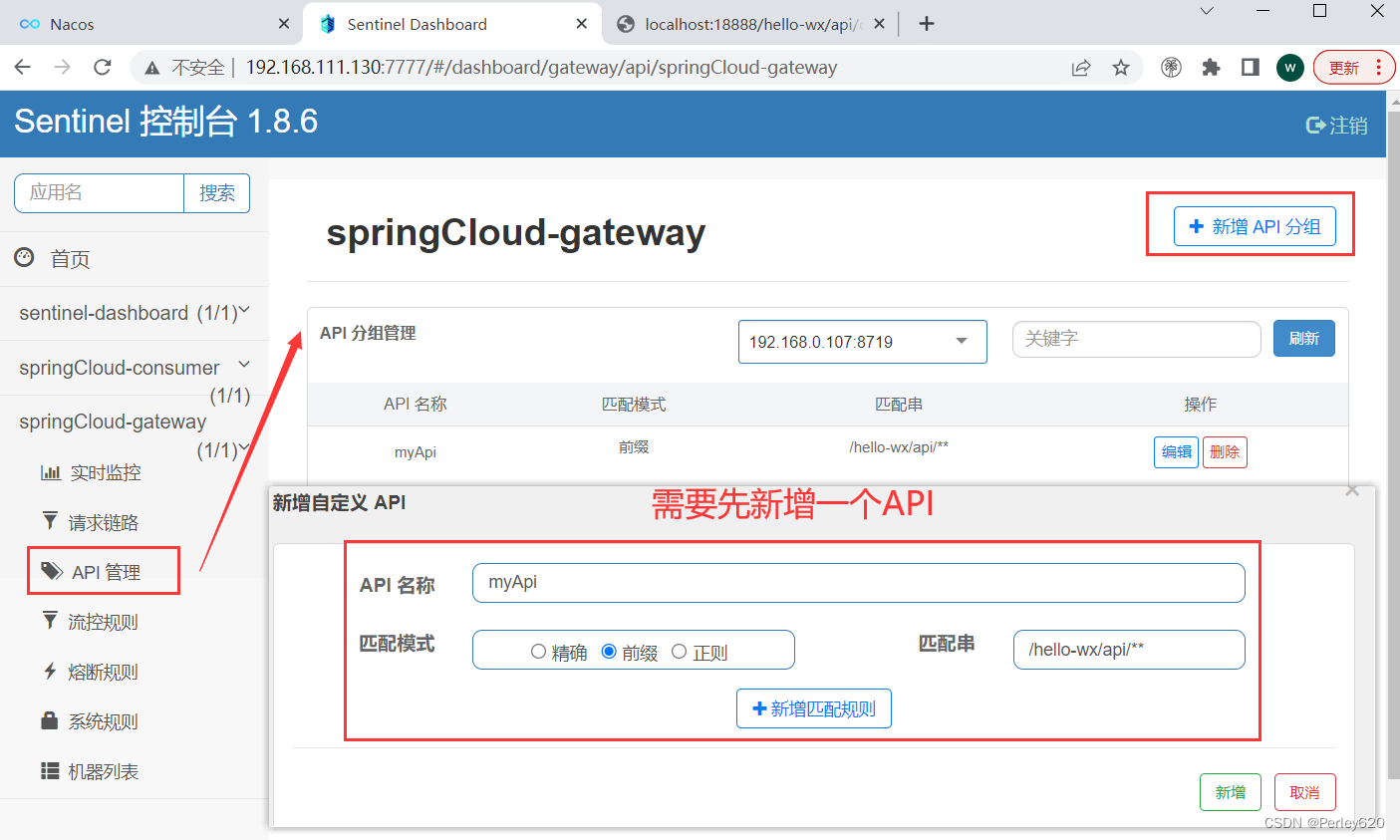The image size is (1400, 840).
Task: Expand sentinel-dashboard app in sidebar
Action: [134, 313]
